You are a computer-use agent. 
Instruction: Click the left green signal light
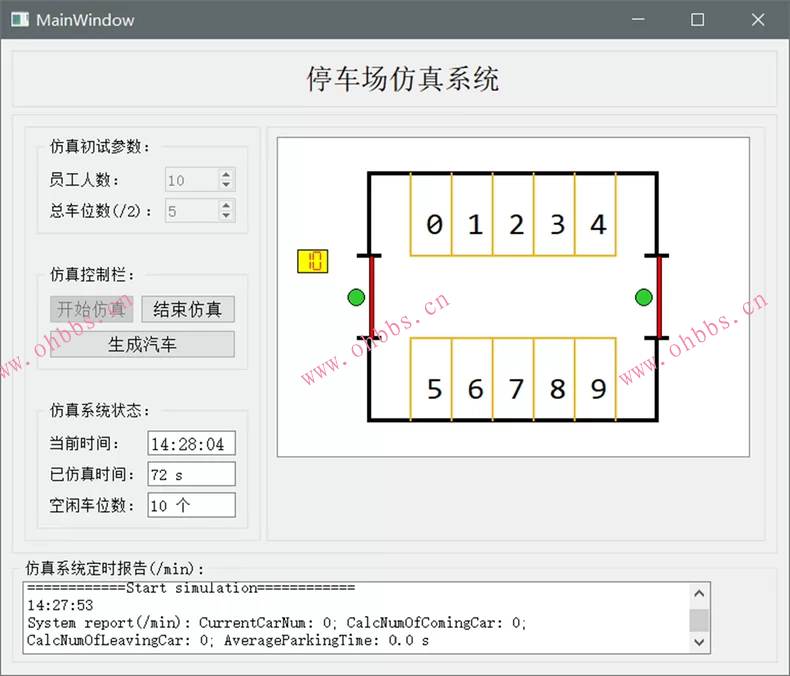[x=356, y=297]
